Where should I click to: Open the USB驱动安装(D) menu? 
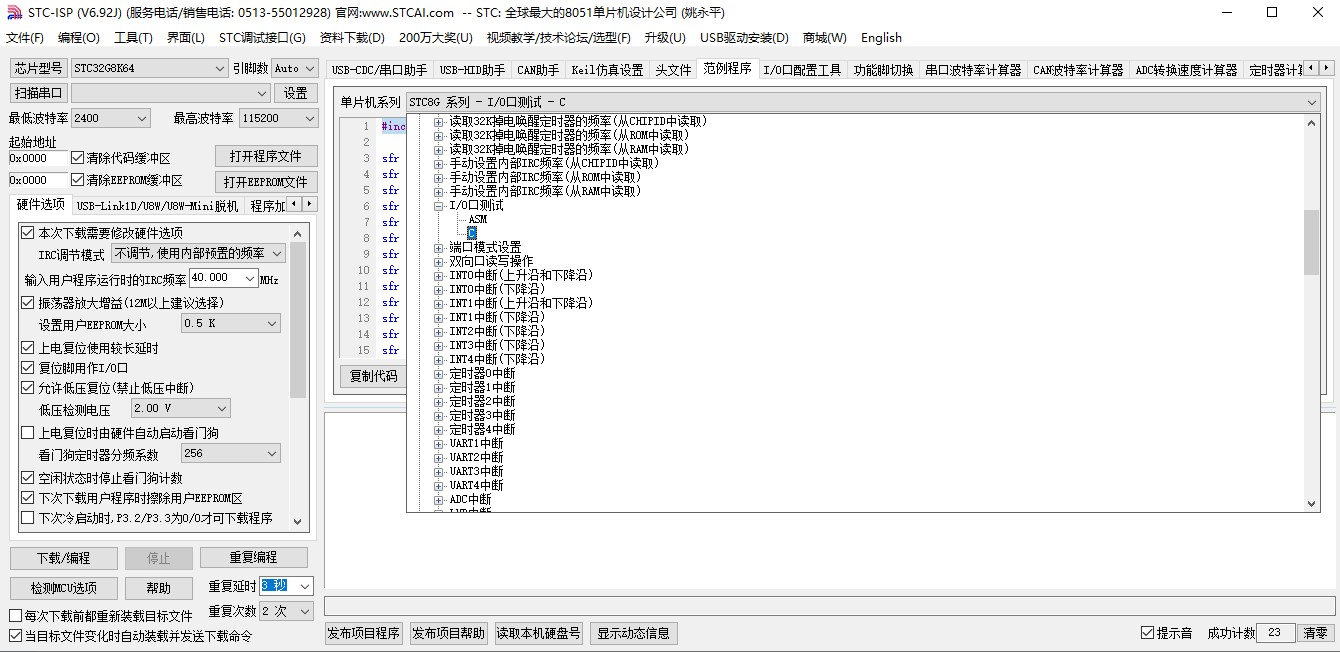(744, 38)
